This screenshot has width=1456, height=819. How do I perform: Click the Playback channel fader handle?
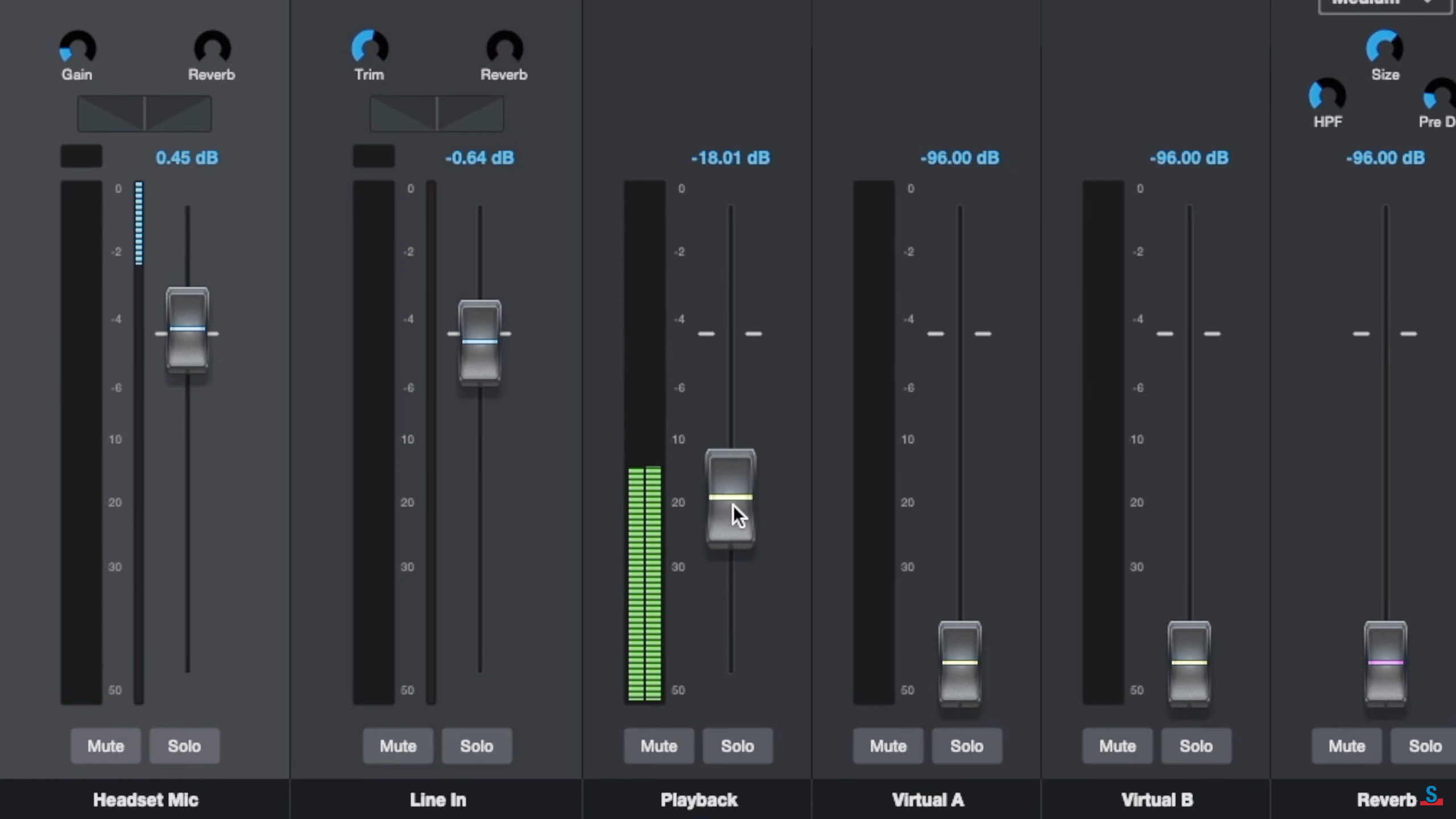pos(730,497)
